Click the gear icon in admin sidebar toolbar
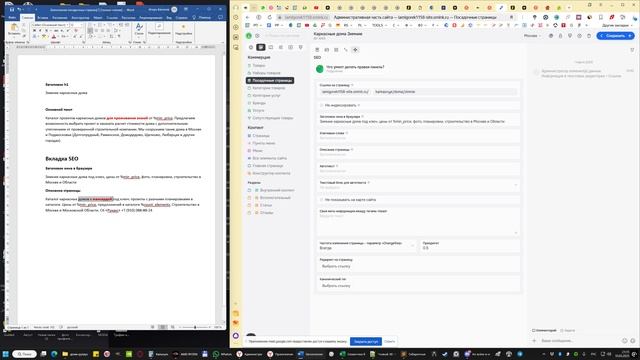The image size is (640, 360). coord(251,47)
